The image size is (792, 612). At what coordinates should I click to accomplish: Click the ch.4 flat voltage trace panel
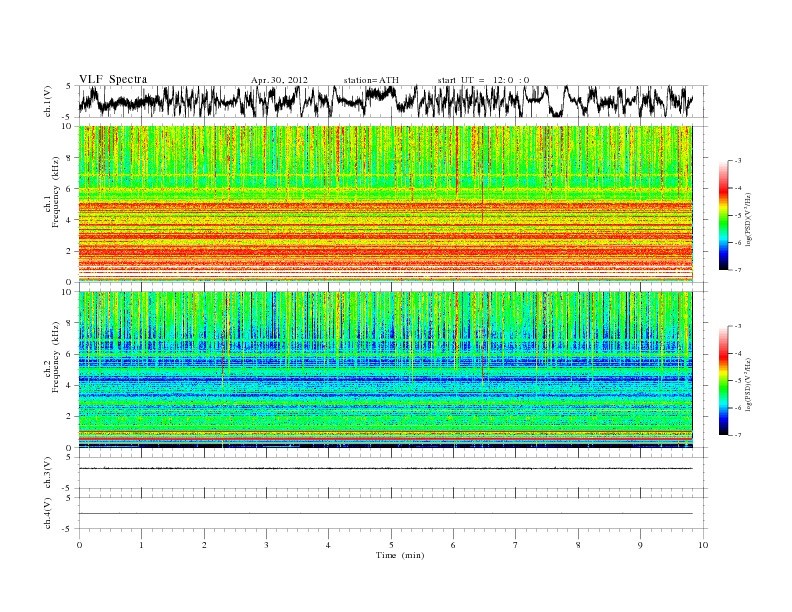[392, 513]
